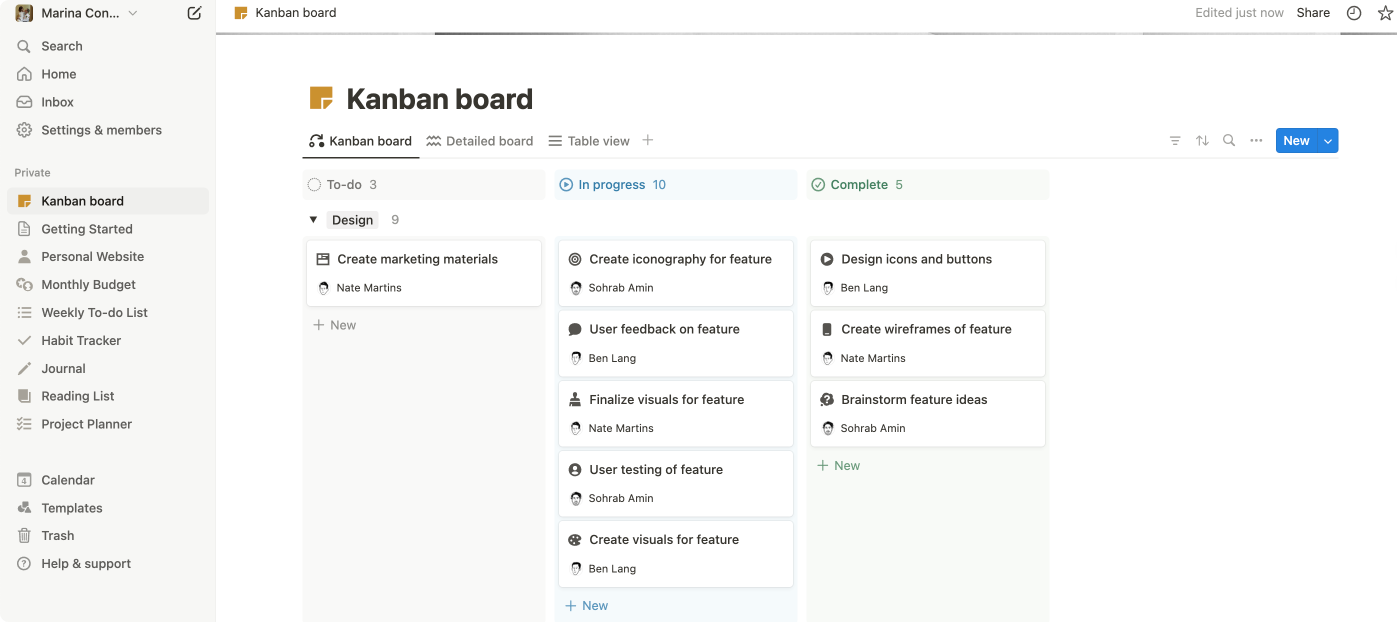This screenshot has height=622, width=1397.
Task: Click Kanban board breadcrumb in top bar
Action: [x=285, y=13]
